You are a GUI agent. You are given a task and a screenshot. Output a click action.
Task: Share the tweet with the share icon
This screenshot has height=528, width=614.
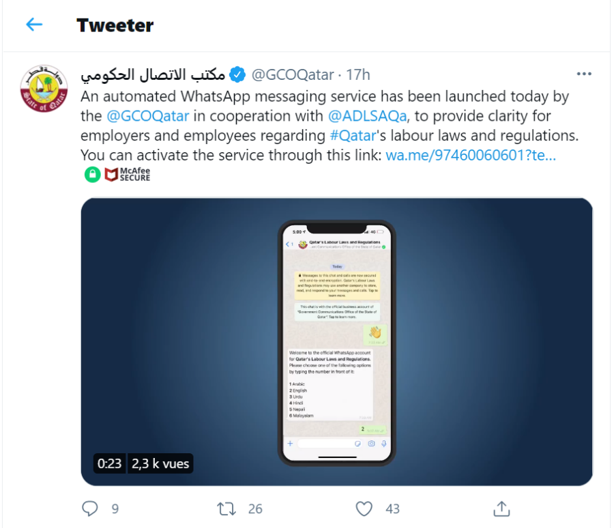click(502, 508)
